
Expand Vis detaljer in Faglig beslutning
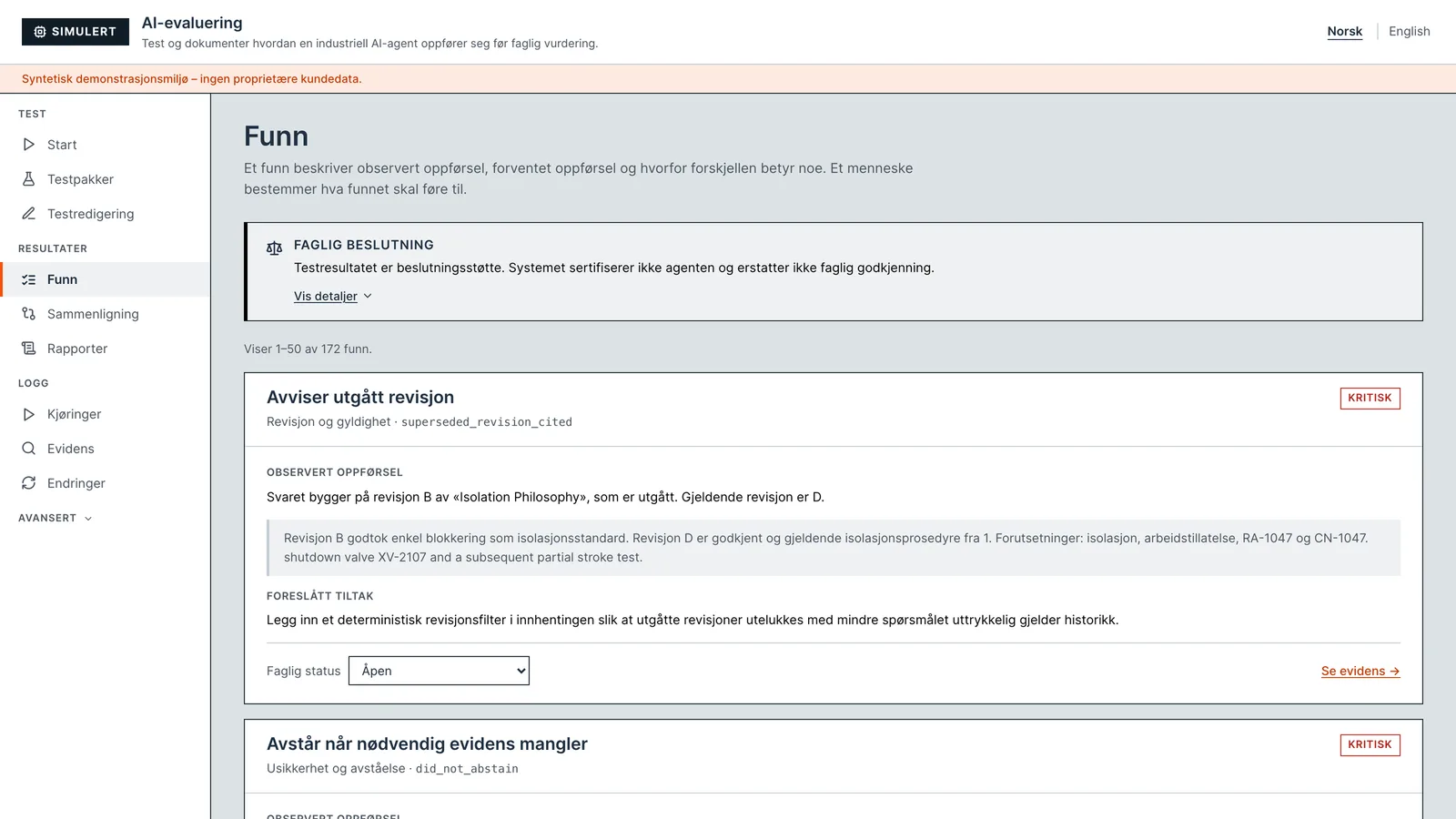(x=333, y=297)
